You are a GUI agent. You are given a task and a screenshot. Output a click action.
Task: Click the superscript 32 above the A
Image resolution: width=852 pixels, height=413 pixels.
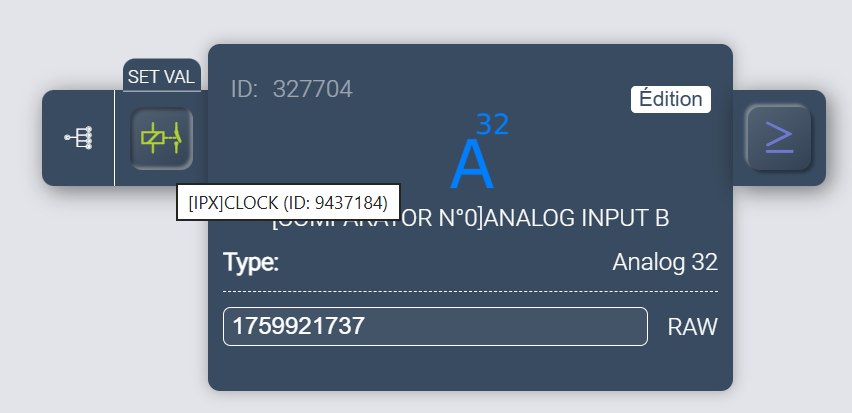click(x=492, y=124)
